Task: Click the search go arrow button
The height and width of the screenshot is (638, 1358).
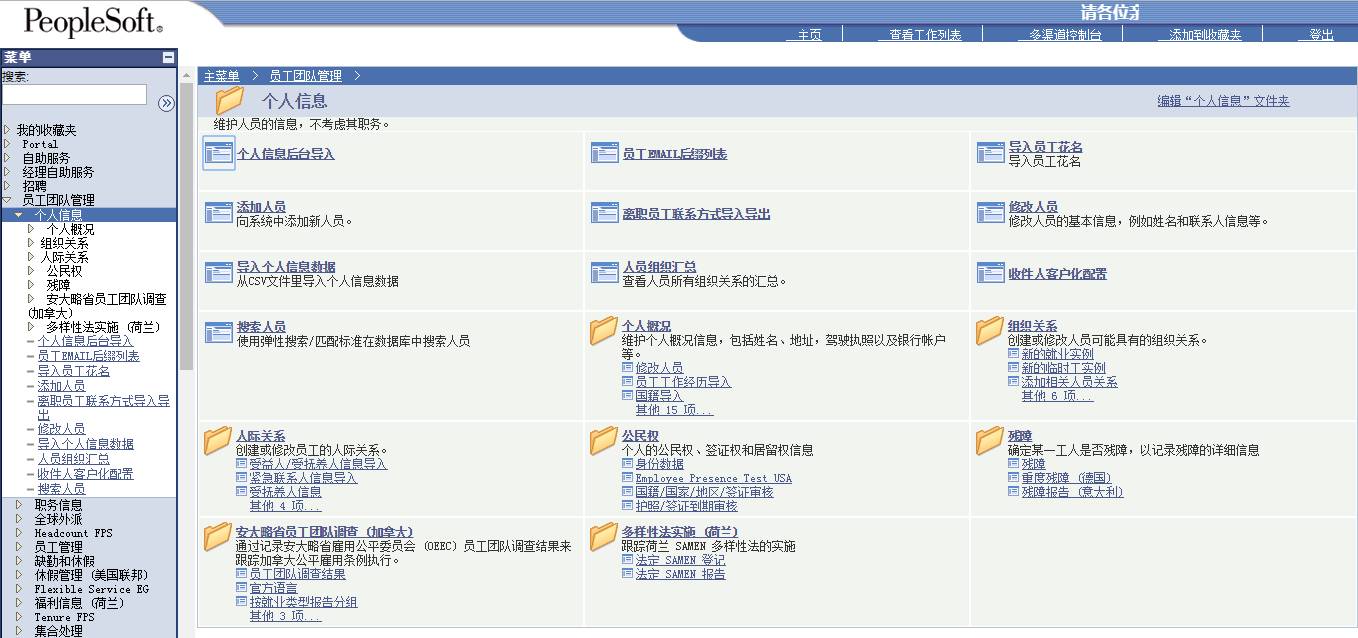Action: [x=166, y=103]
